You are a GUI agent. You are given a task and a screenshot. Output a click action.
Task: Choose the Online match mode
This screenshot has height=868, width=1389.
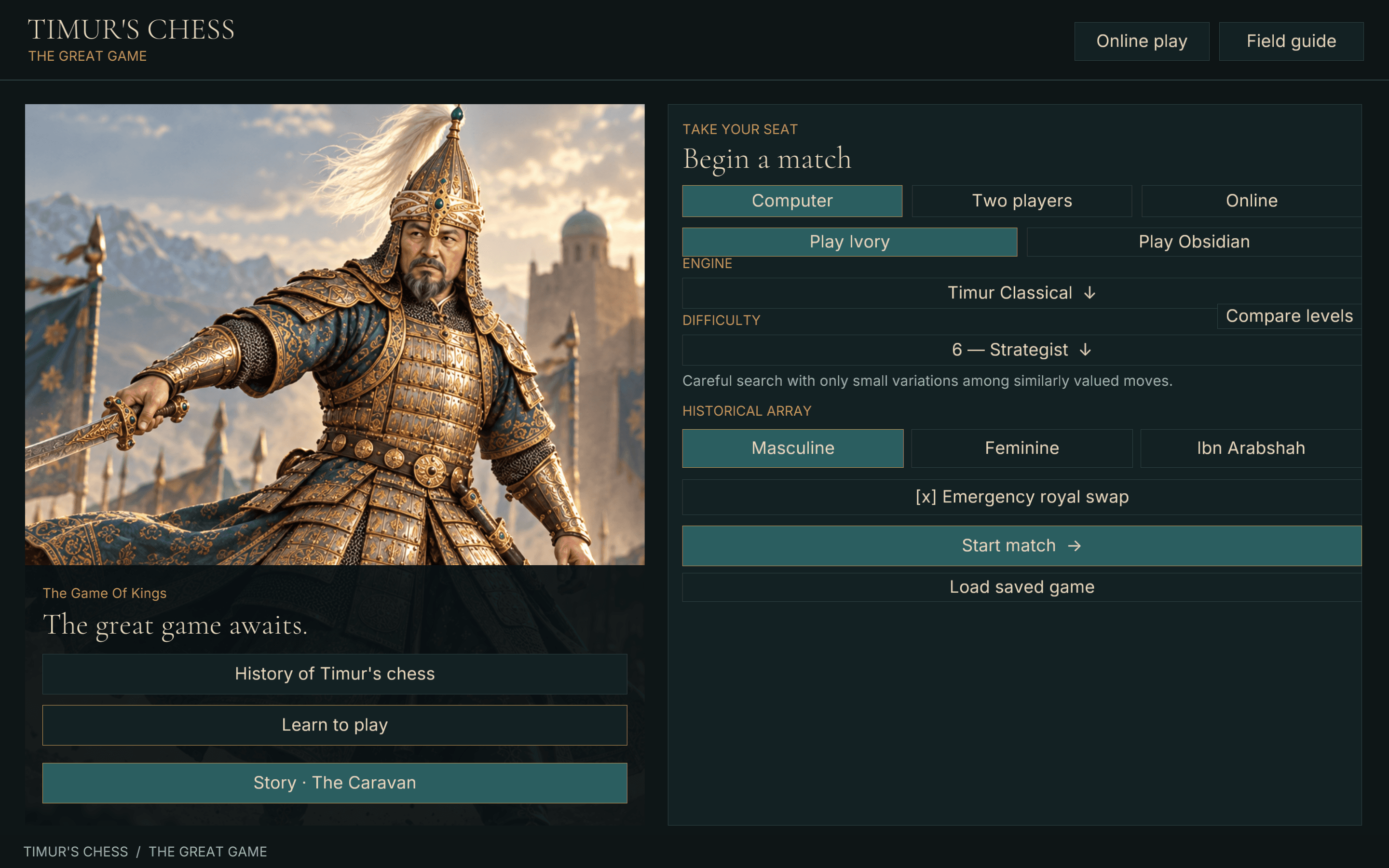[1251, 201]
